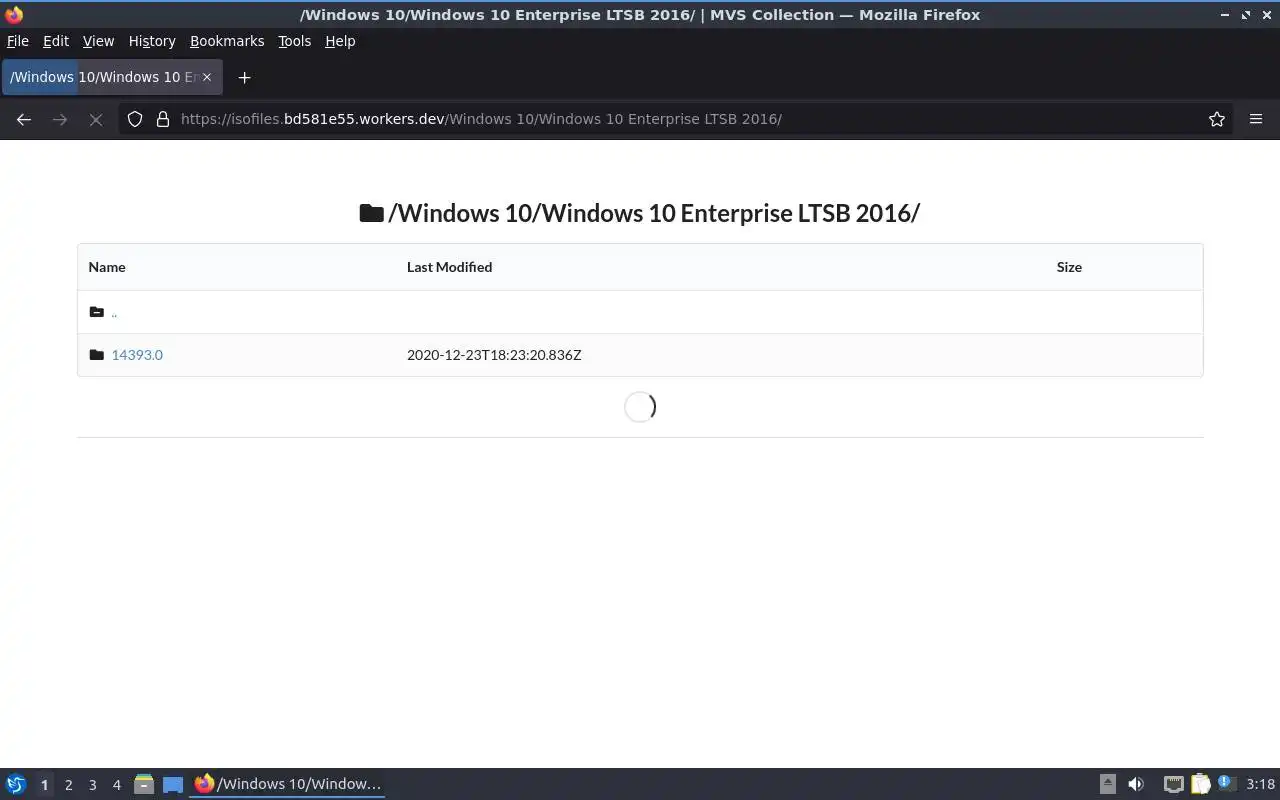Click the disabled forward arrow button
Screen dimensions: 1280x800
click(60, 119)
